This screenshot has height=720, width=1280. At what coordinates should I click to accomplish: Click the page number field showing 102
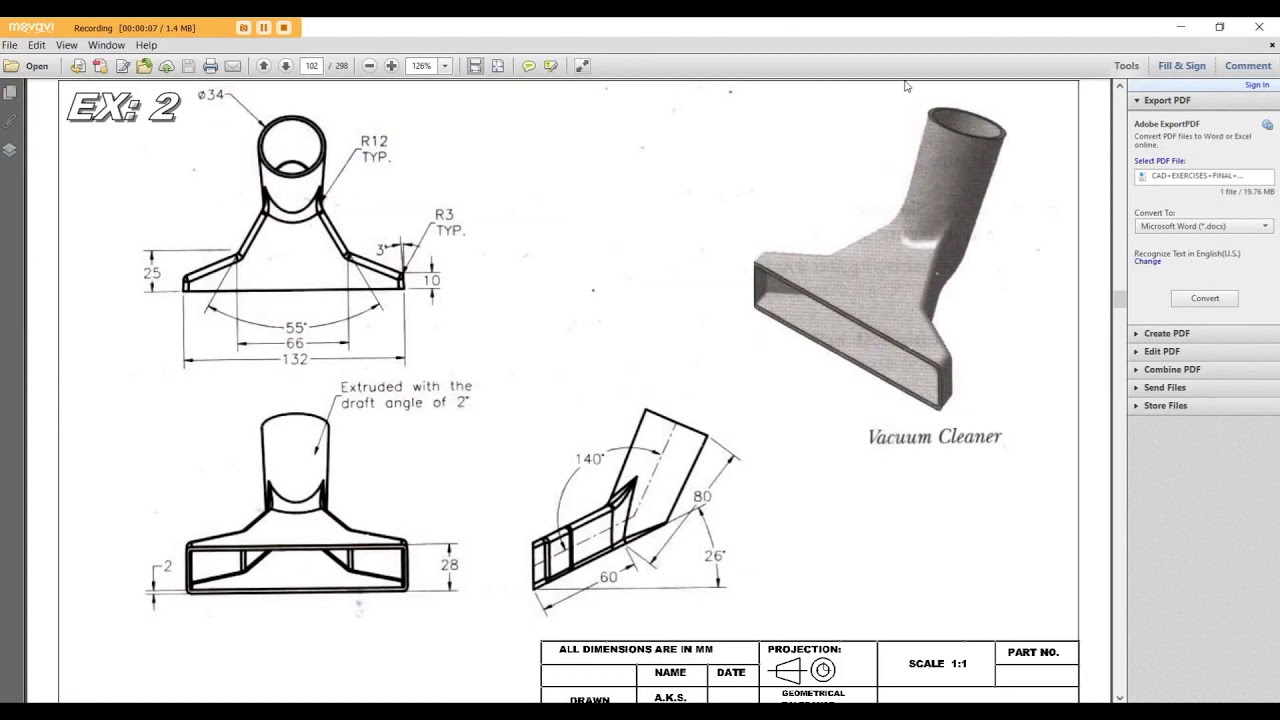point(312,66)
